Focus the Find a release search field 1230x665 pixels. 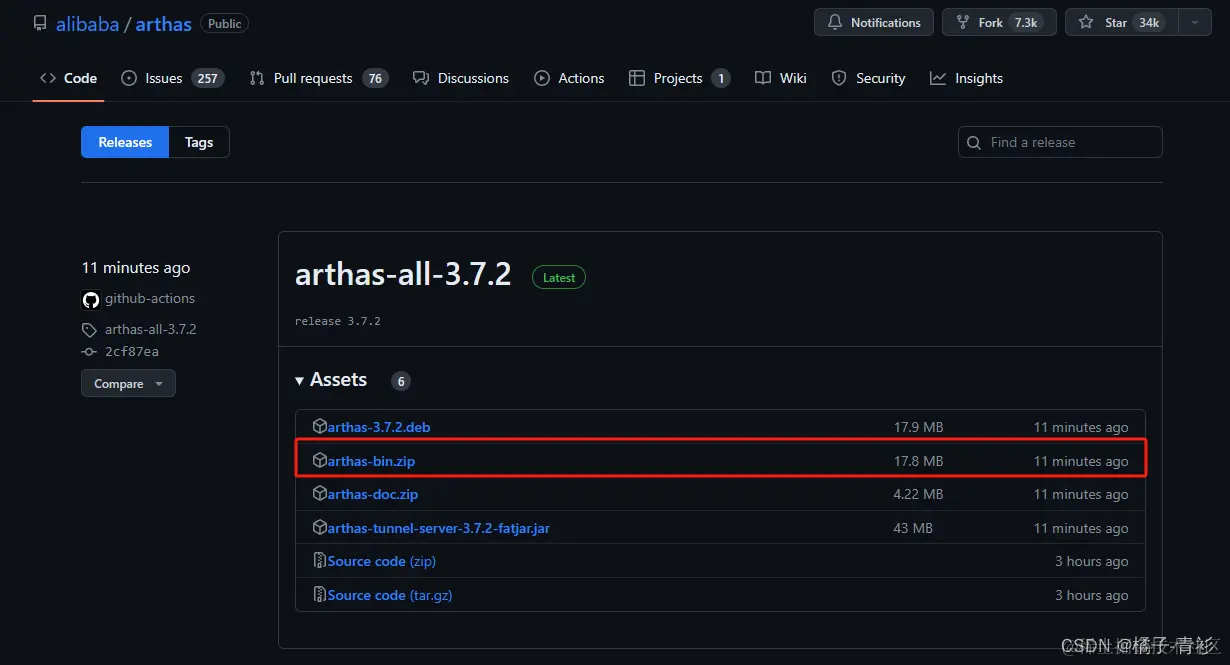point(1060,142)
